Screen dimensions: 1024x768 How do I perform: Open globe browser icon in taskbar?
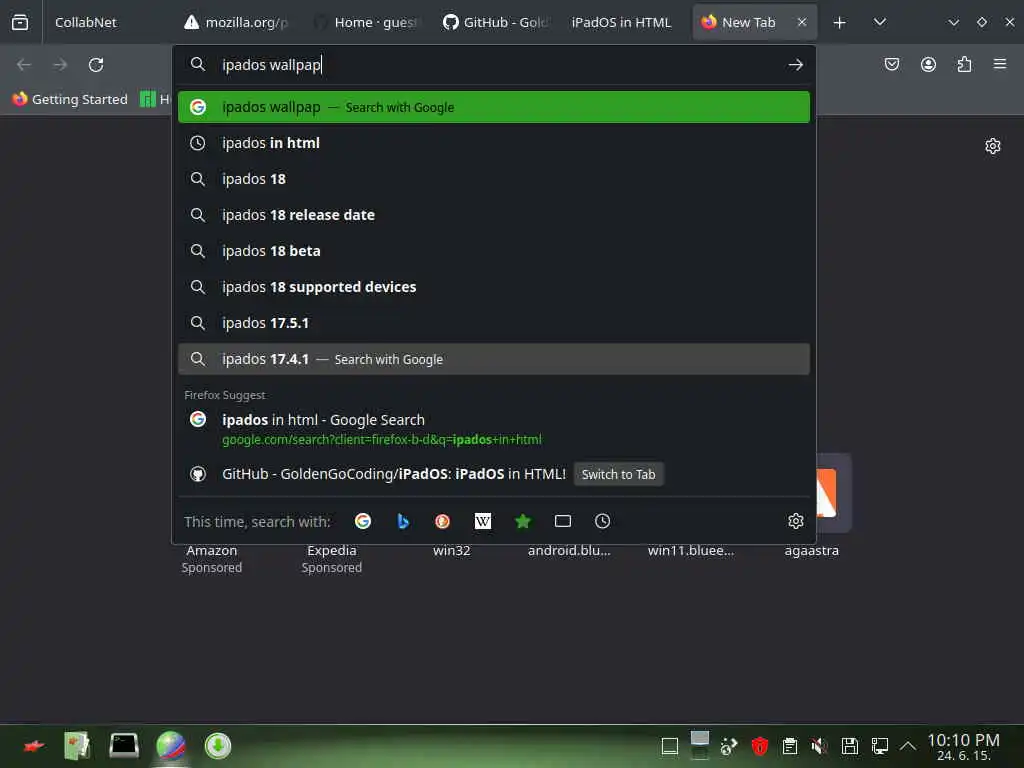pos(170,746)
